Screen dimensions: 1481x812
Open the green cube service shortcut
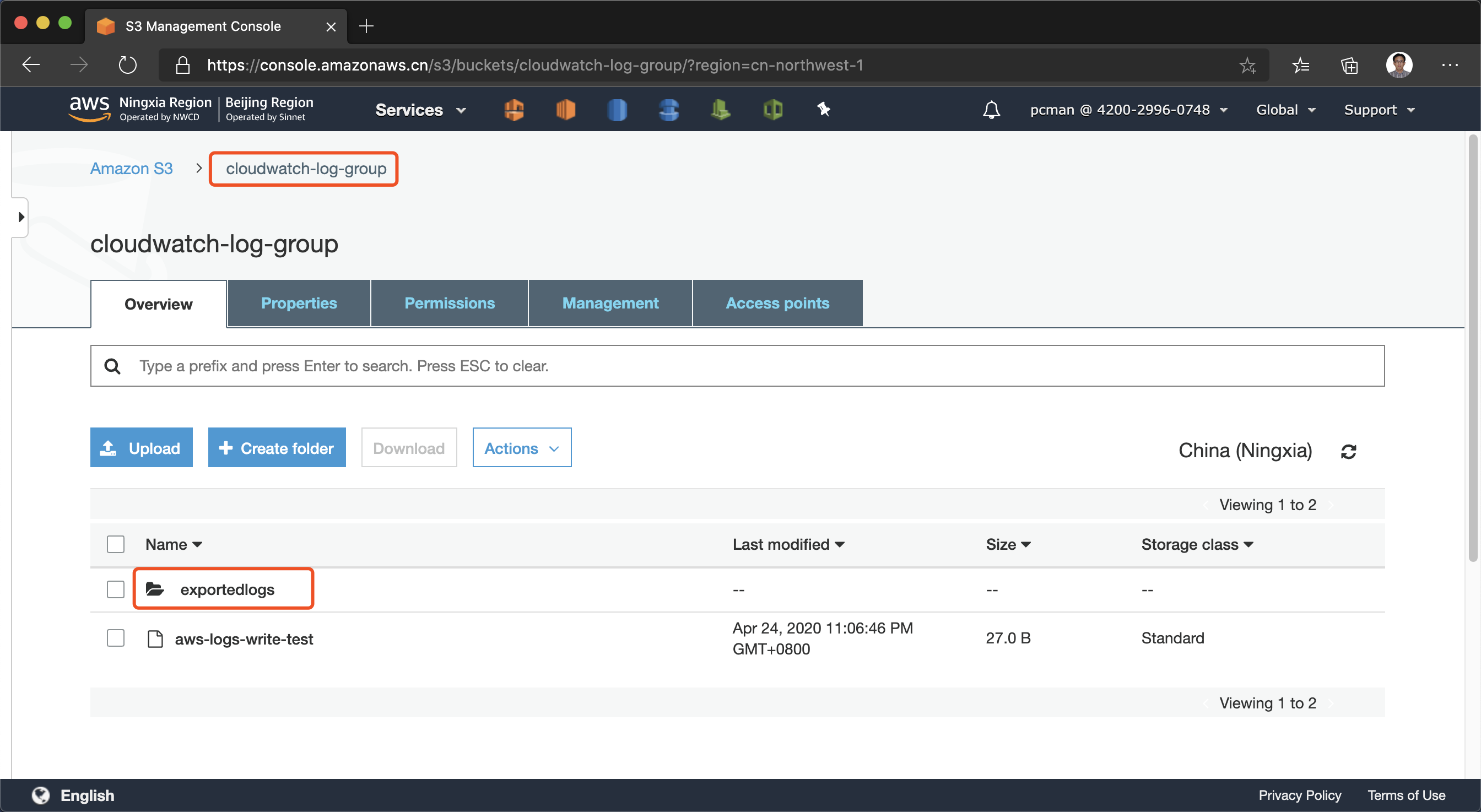tap(772, 109)
